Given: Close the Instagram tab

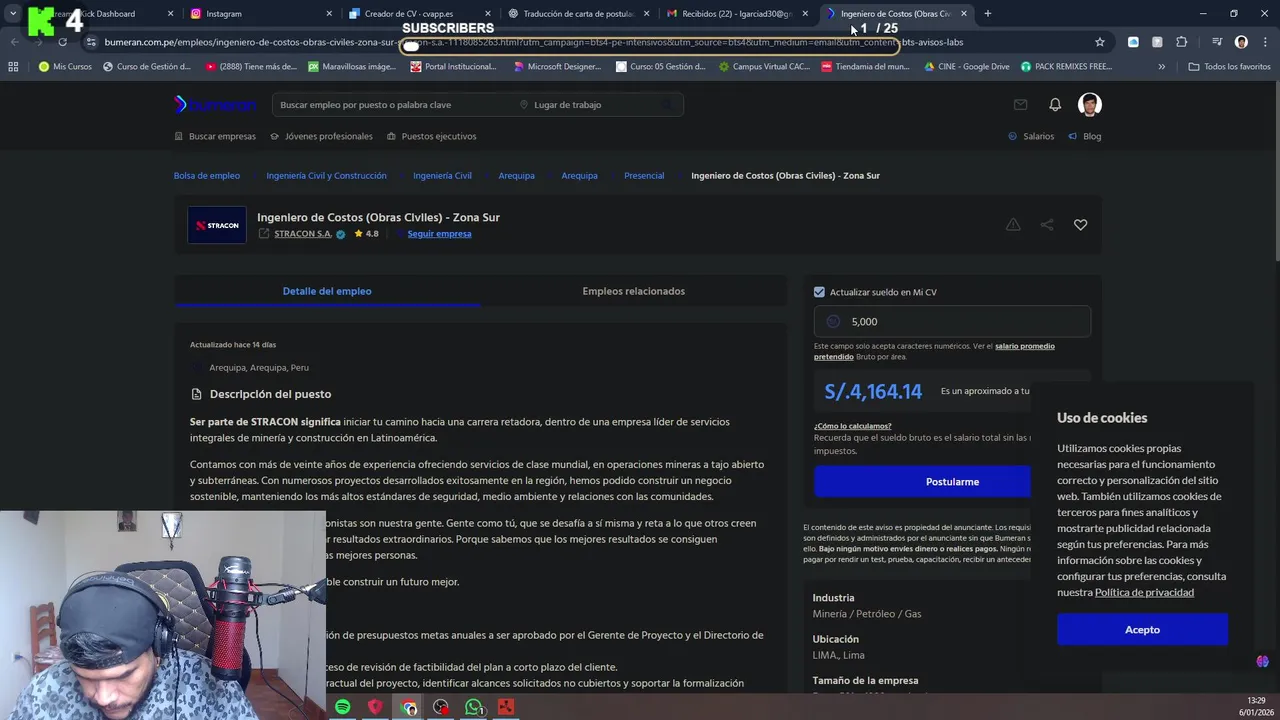Looking at the screenshot, I should pyautogui.click(x=329, y=14).
